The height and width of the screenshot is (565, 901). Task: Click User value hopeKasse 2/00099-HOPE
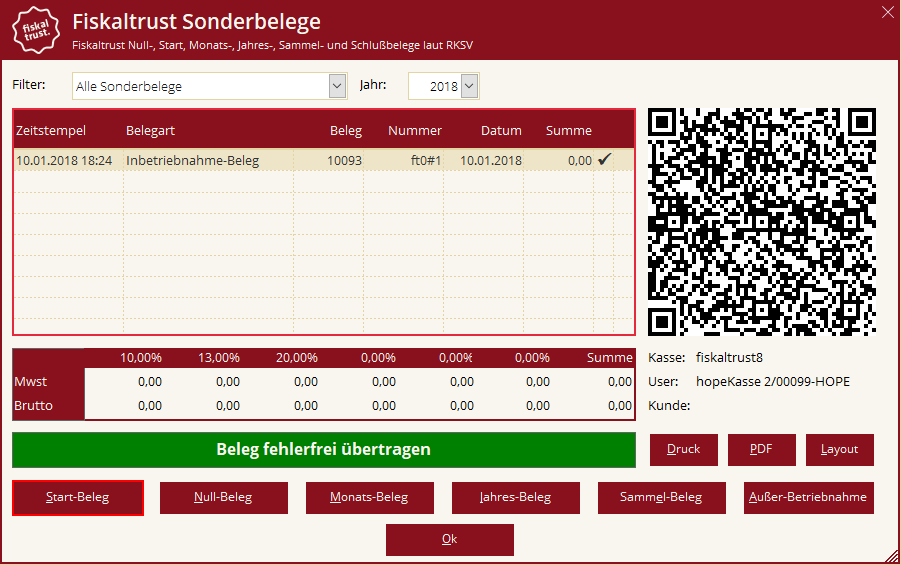pyautogui.click(x=773, y=382)
